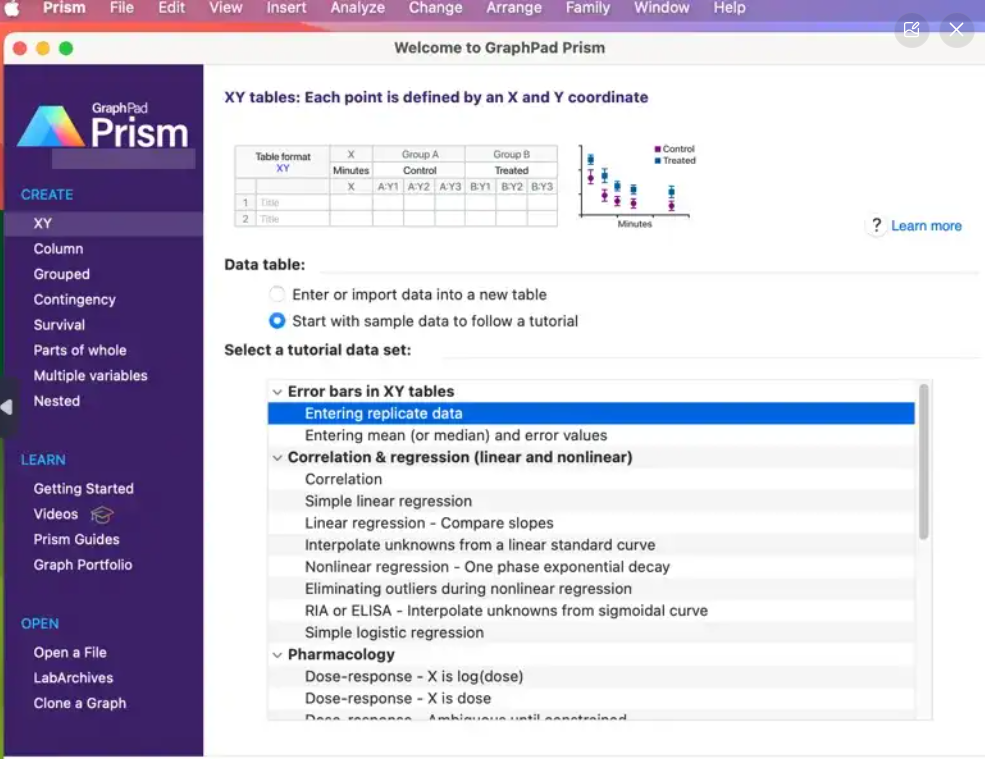Select Survival table type
The width and height of the screenshot is (985, 759).
59,325
